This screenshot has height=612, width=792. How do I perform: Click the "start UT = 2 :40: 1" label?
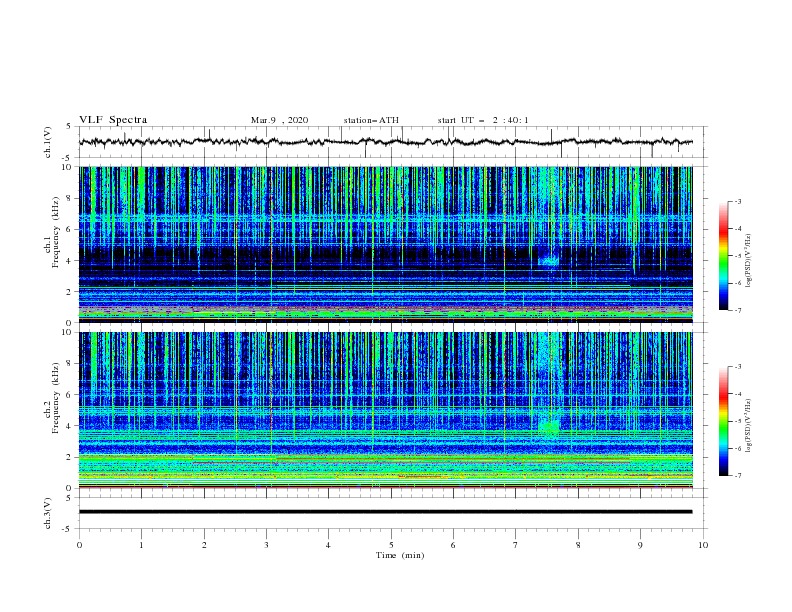tap(483, 120)
